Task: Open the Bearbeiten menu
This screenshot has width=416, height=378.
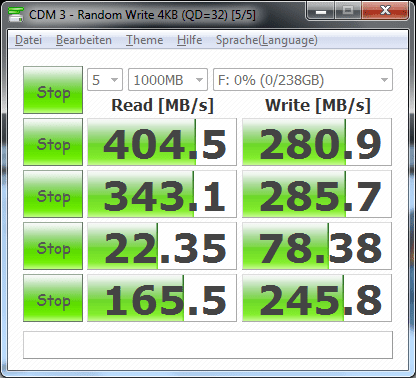Action: click(x=84, y=40)
